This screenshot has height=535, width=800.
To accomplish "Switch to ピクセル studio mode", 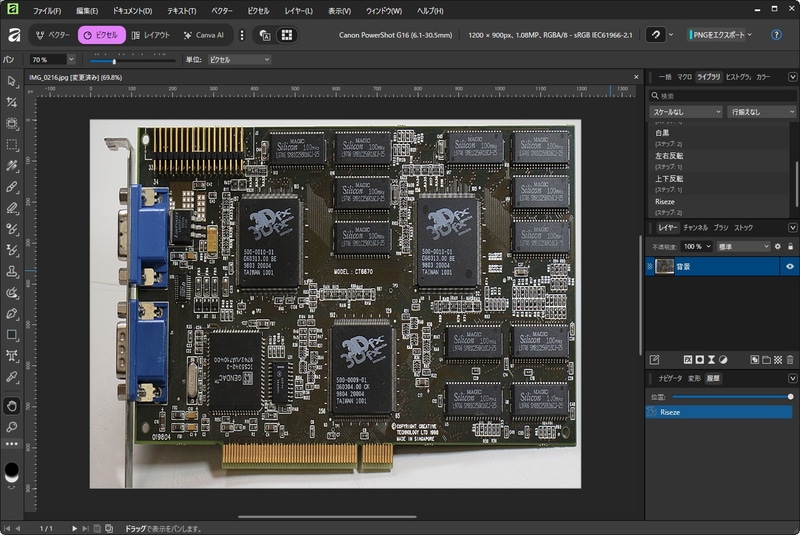I will tap(101, 35).
